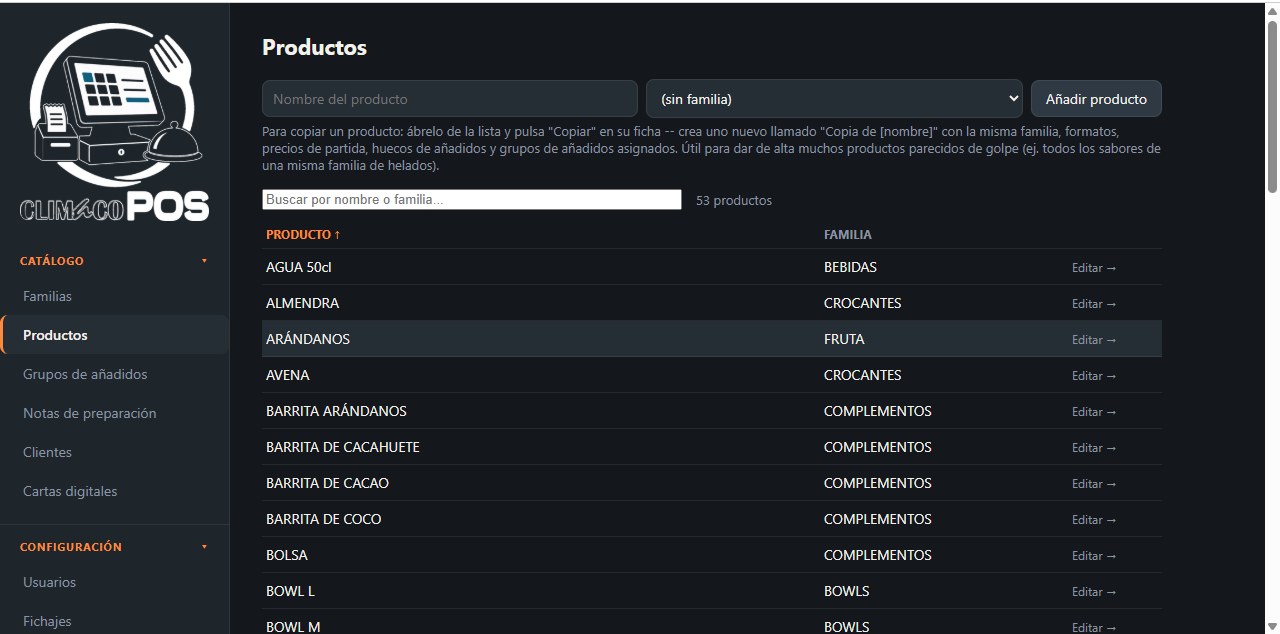Click the BEBIDAS family cell
The width and height of the screenshot is (1280, 634).
850,267
